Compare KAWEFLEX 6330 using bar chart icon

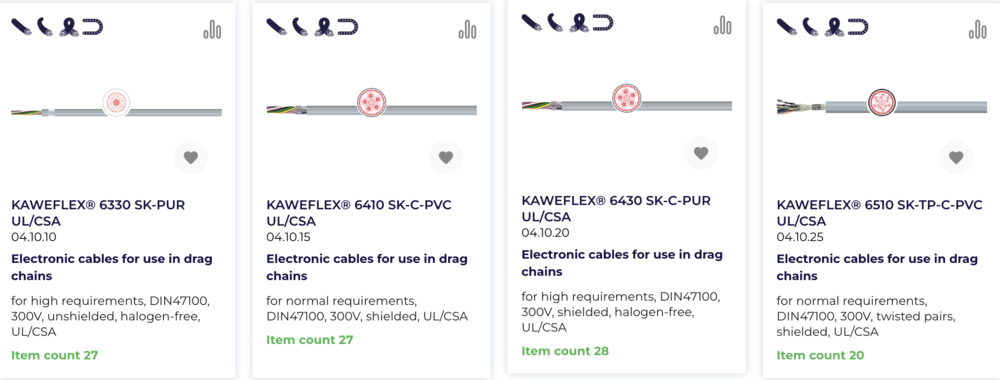212,29
